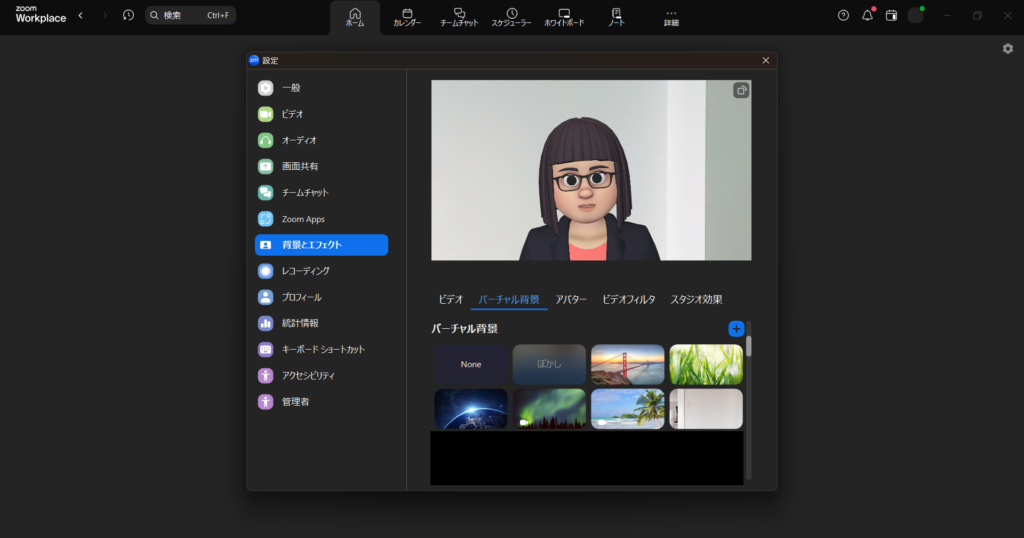The height and width of the screenshot is (538, 1024).
Task: Click the 検索 search field
Action: 190,15
